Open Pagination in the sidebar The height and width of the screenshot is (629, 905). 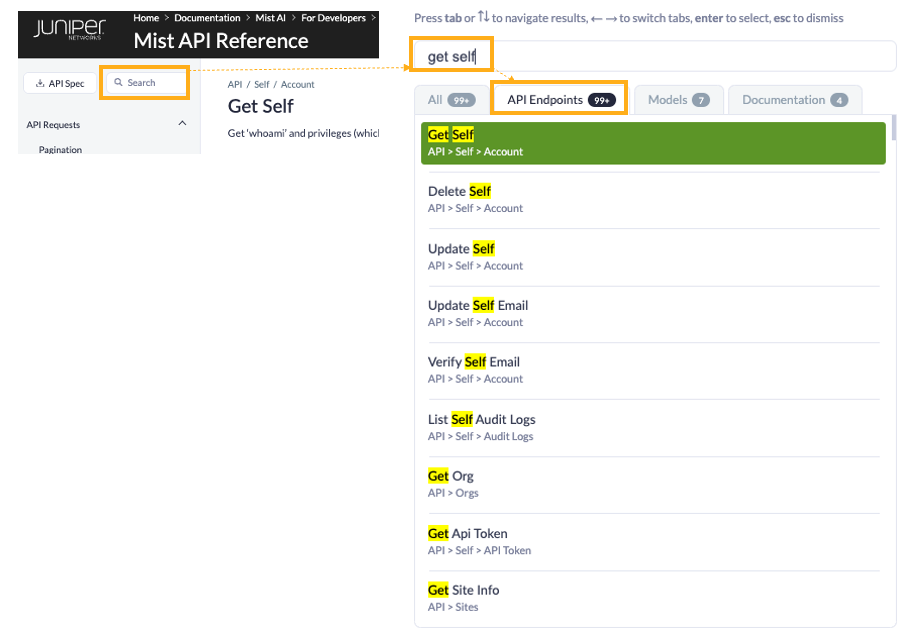pos(60,150)
